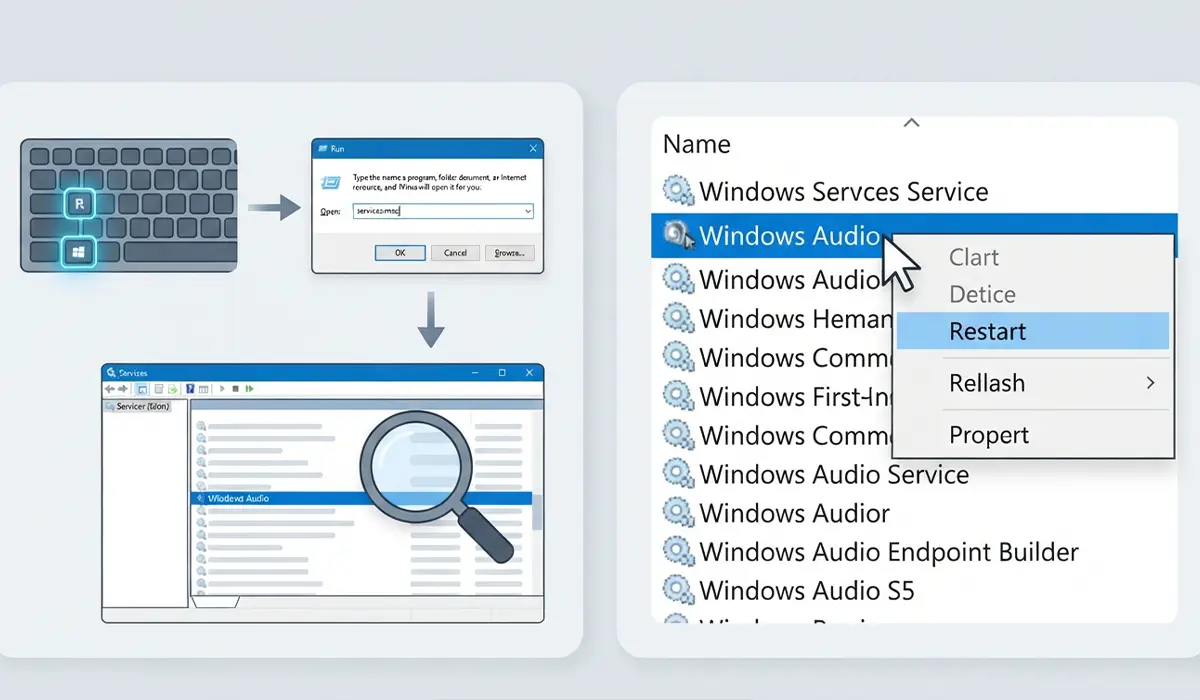
Task: Choose Restart from the context menu
Action: coord(1032,331)
